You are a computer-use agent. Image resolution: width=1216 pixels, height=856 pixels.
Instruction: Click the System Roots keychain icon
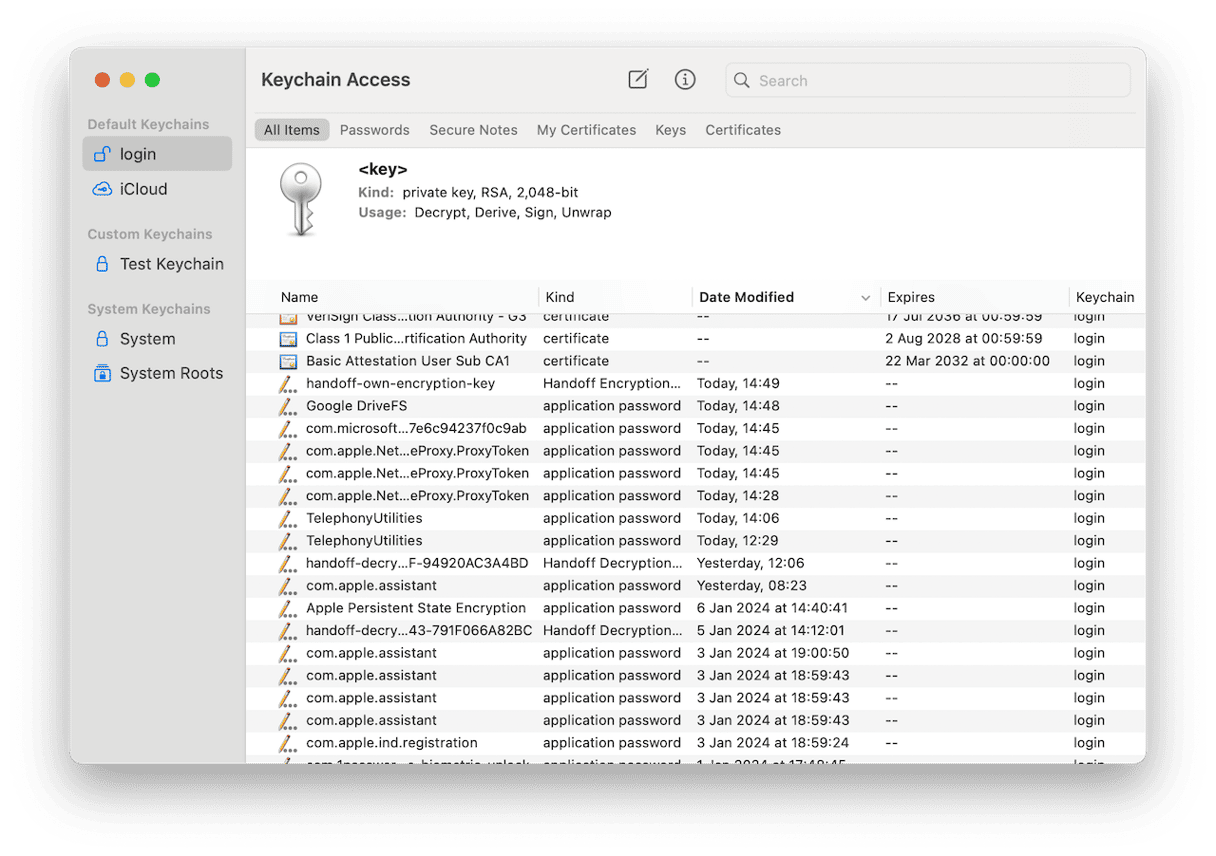click(x=102, y=373)
